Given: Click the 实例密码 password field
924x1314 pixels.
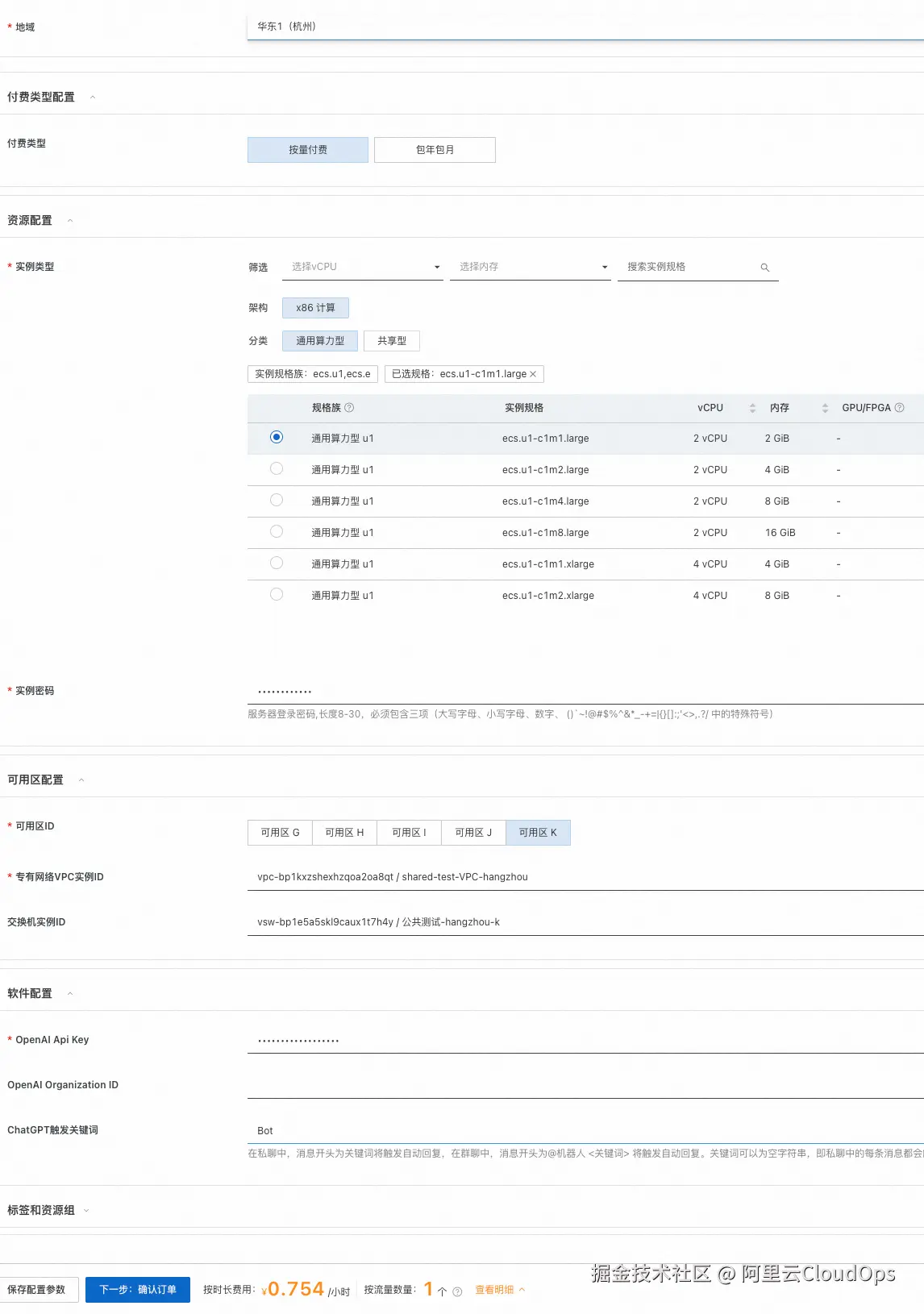Looking at the screenshot, I should click(x=585, y=692).
